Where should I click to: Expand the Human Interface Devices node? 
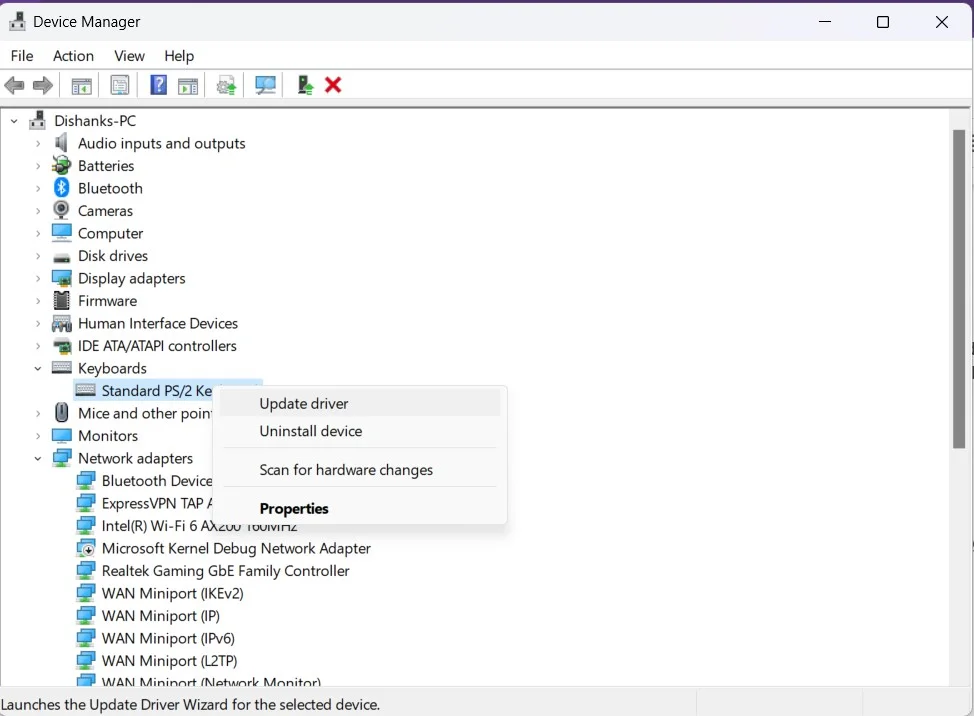tap(38, 324)
